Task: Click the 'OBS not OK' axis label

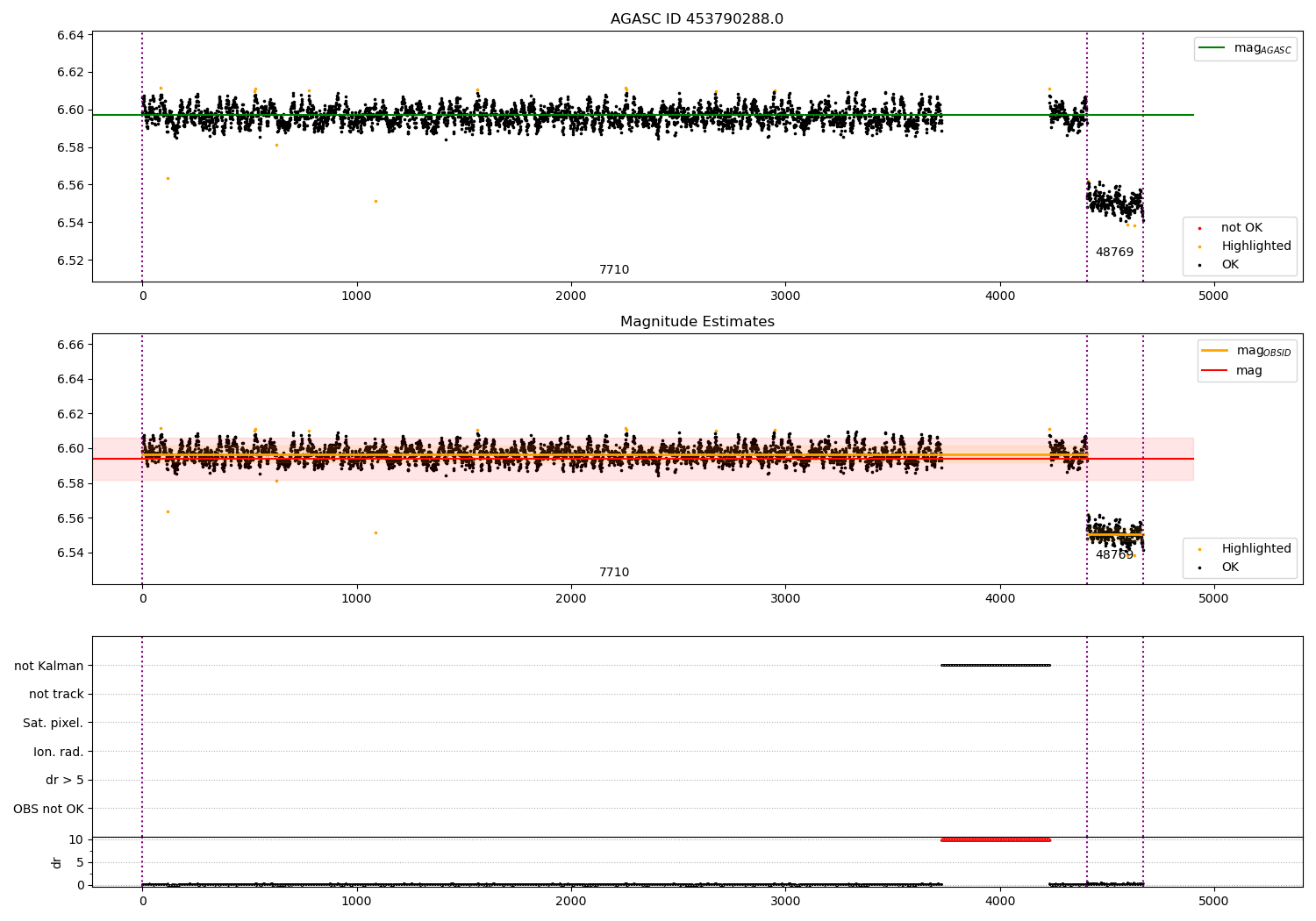Action: click(48, 809)
